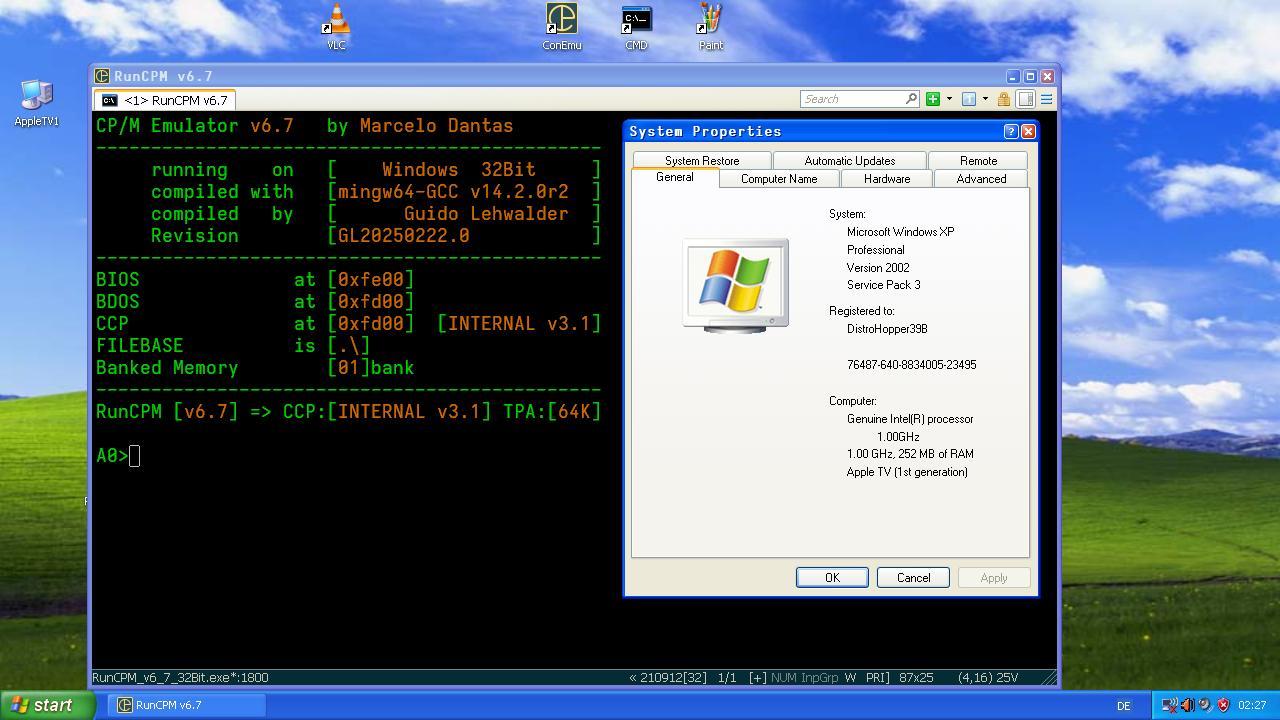
Task: Click the ConEmu search magnifier icon
Action: 911,99
